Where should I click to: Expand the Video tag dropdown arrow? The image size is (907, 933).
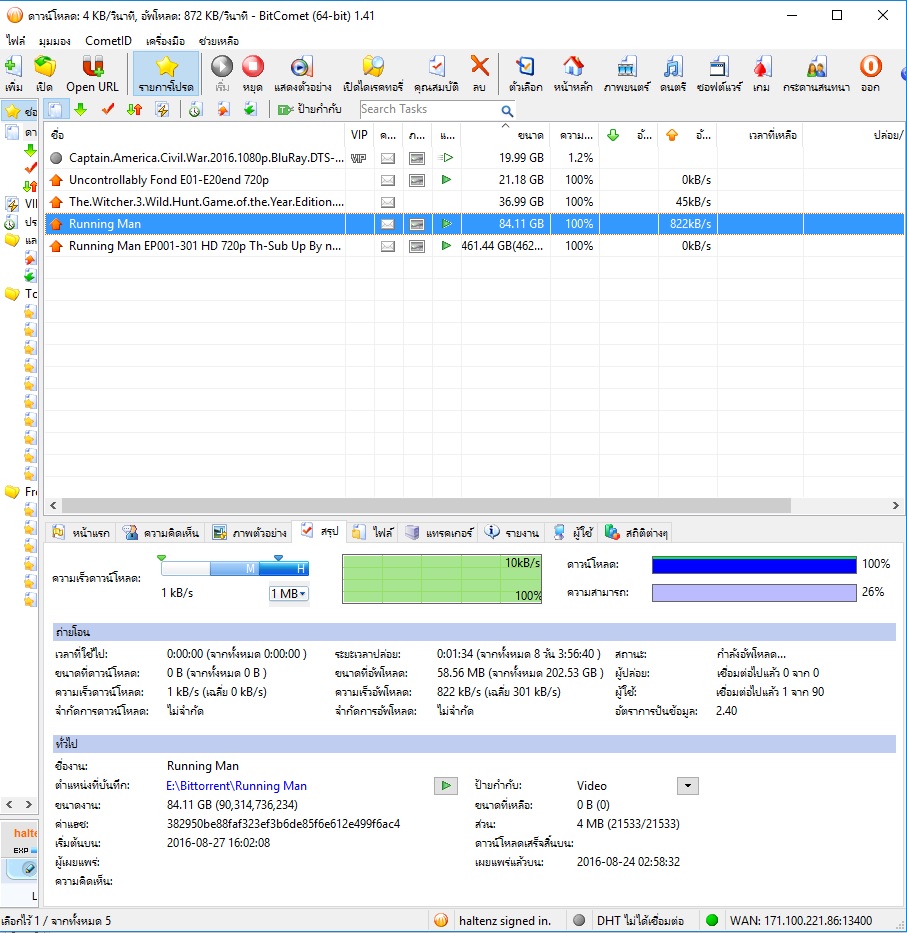[x=687, y=786]
